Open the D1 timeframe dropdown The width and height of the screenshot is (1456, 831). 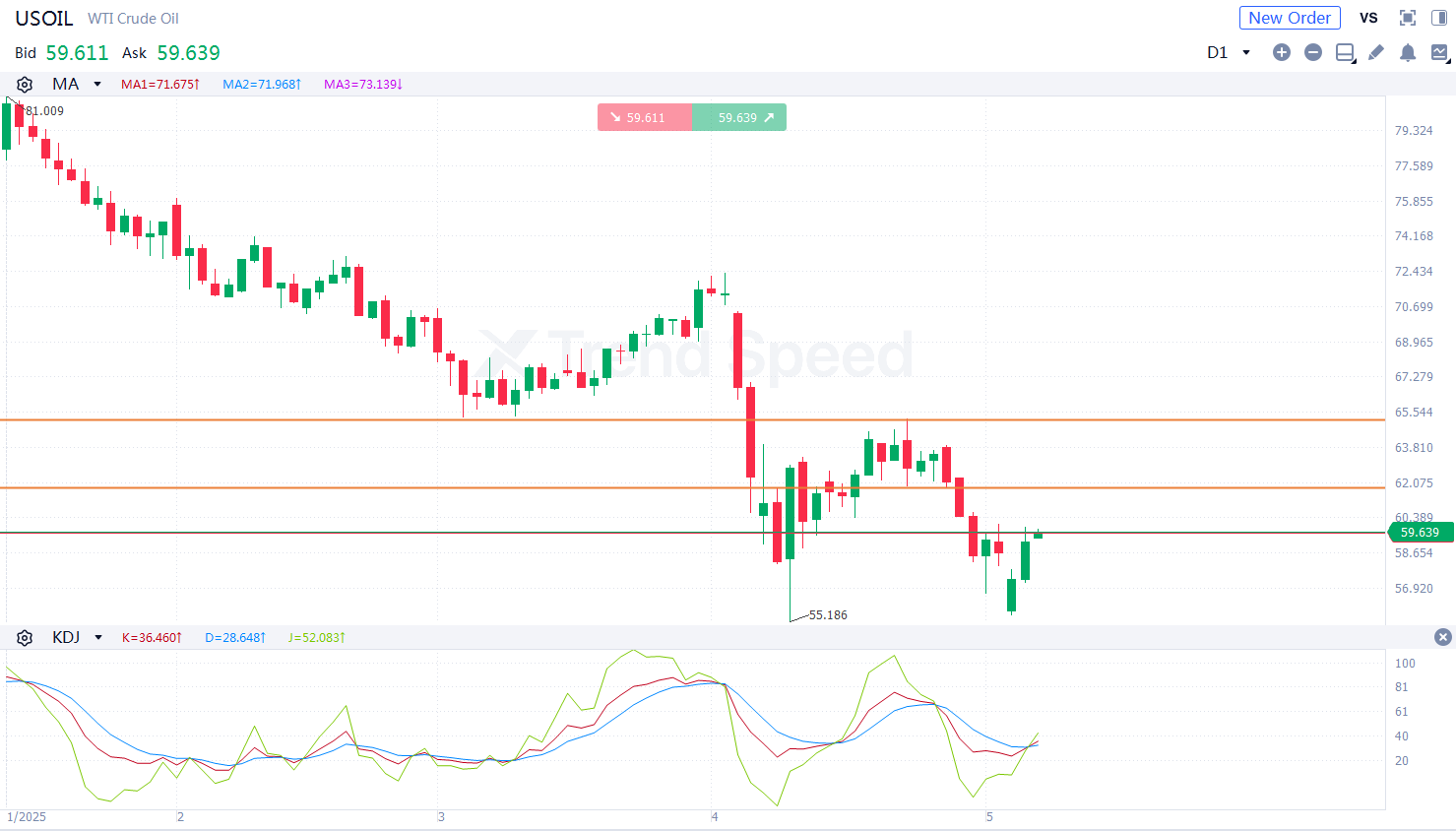(1229, 52)
